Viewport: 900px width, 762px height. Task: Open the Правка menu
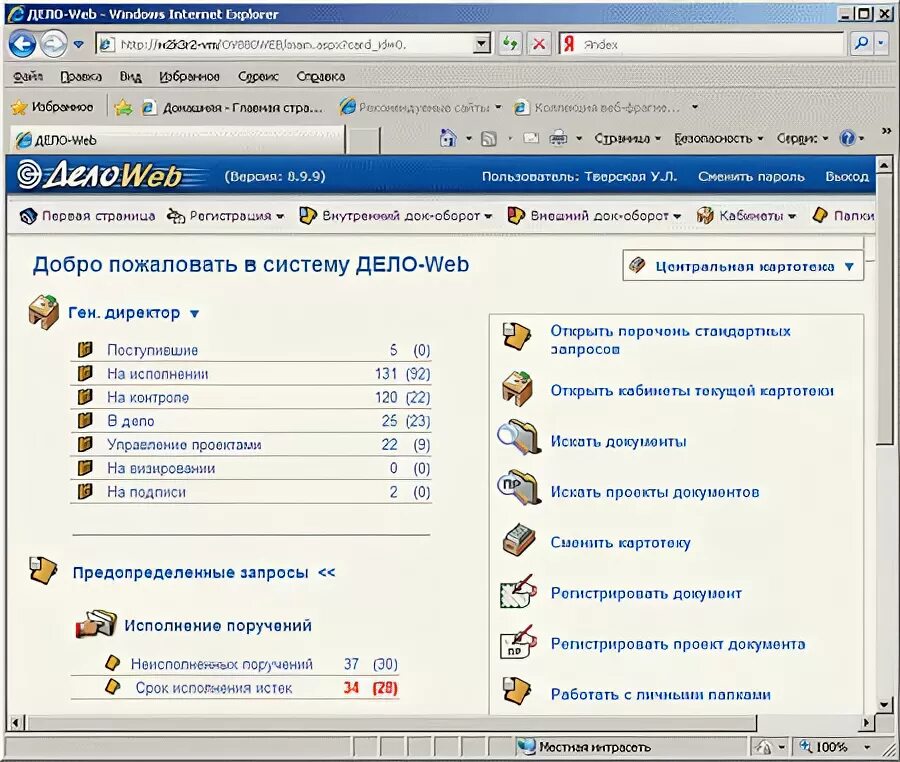pyautogui.click(x=81, y=76)
